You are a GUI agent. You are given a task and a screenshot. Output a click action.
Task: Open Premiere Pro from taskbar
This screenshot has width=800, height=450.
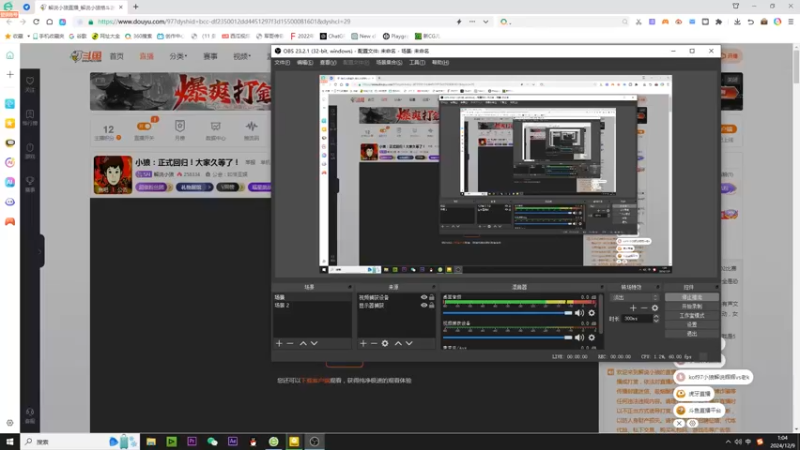pyautogui.click(x=192, y=441)
